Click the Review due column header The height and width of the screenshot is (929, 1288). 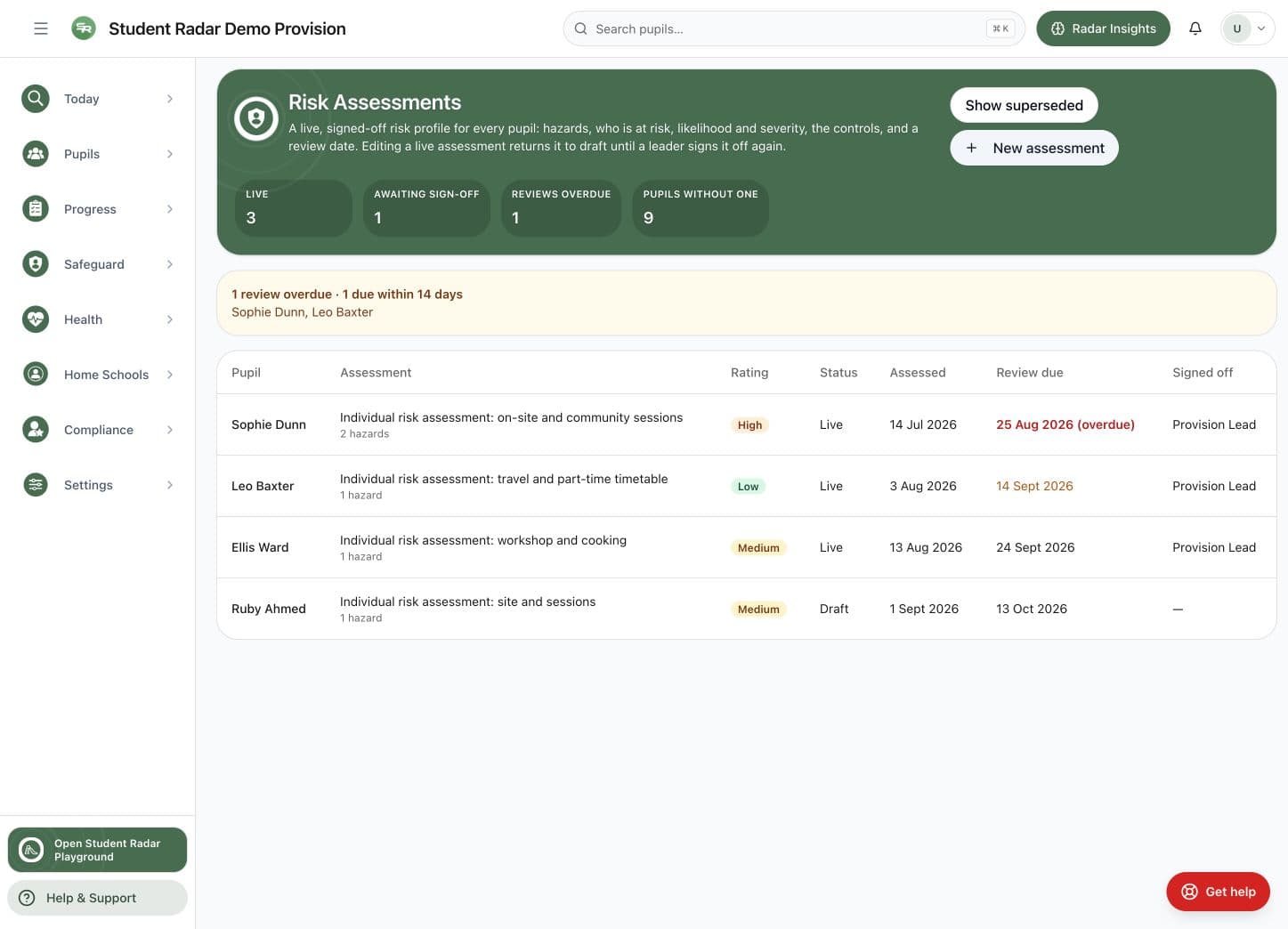click(x=1030, y=373)
